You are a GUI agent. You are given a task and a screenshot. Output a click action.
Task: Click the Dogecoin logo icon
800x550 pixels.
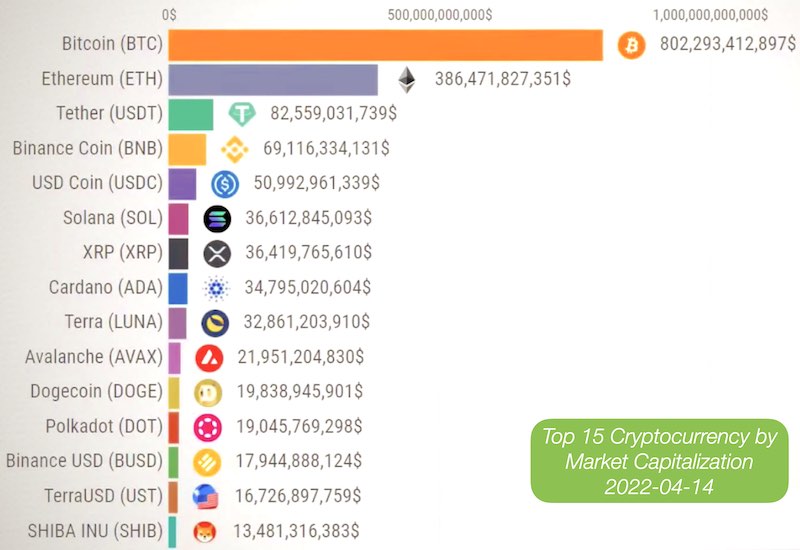[208, 393]
